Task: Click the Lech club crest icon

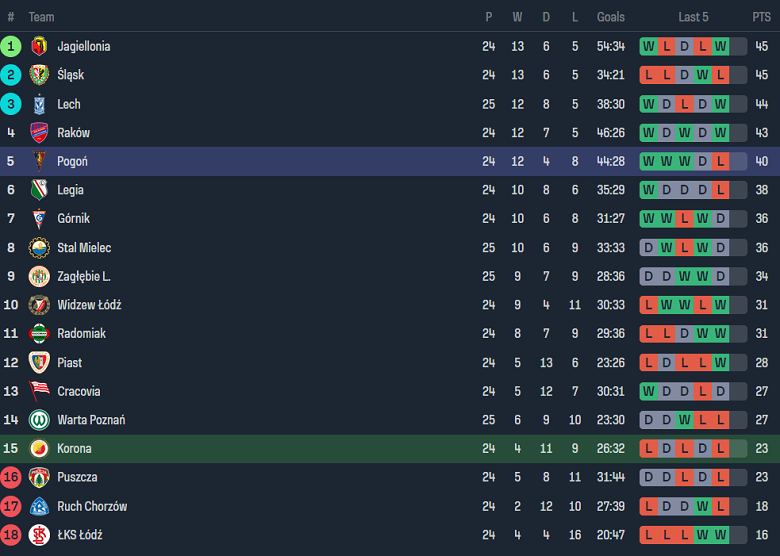Action: click(x=39, y=104)
